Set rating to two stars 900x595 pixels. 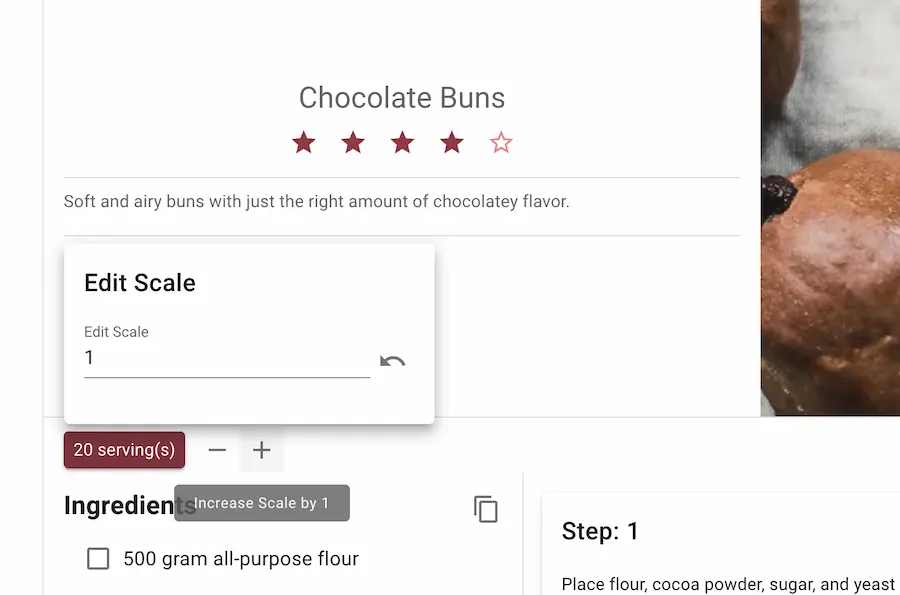[353, 142]
